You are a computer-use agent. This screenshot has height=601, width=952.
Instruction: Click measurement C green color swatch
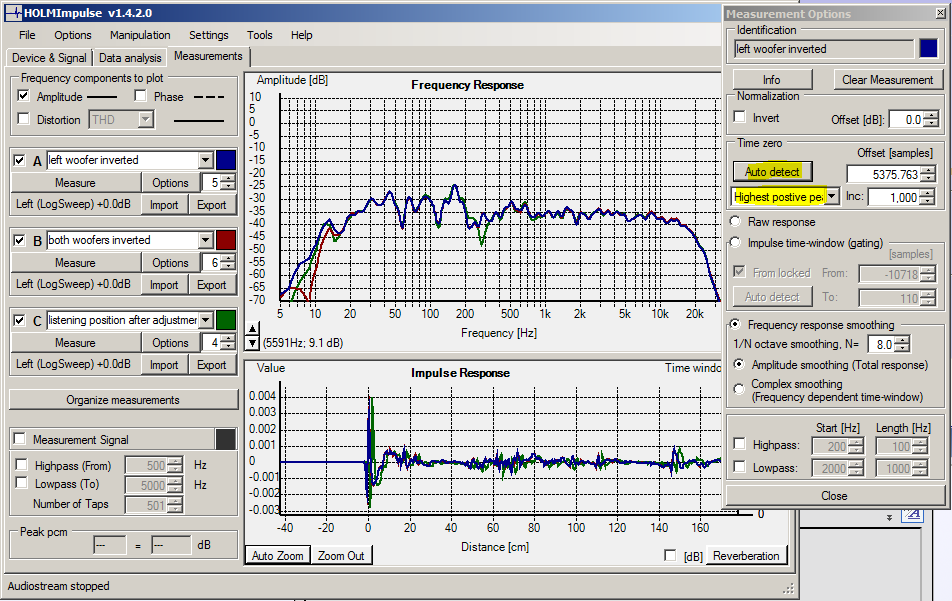tap(226, 320)
